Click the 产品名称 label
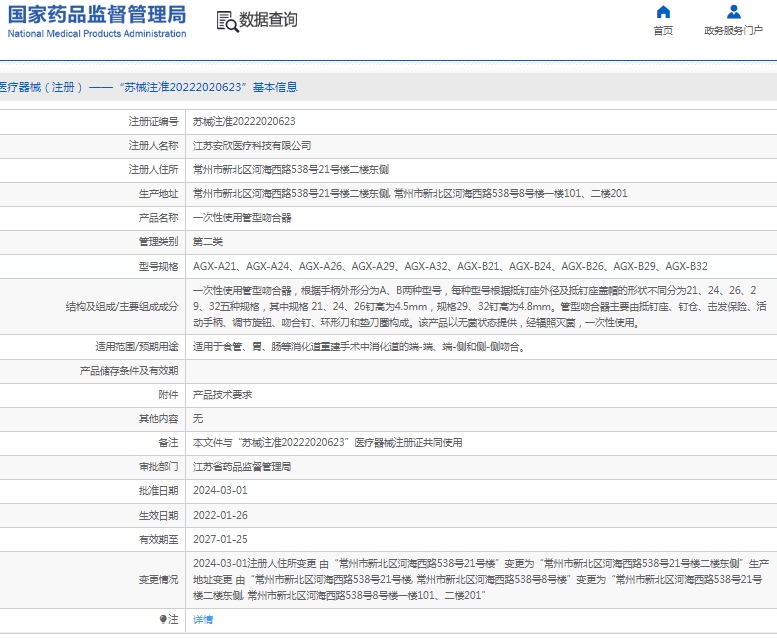The image size is (777, 639). (158, 218)
